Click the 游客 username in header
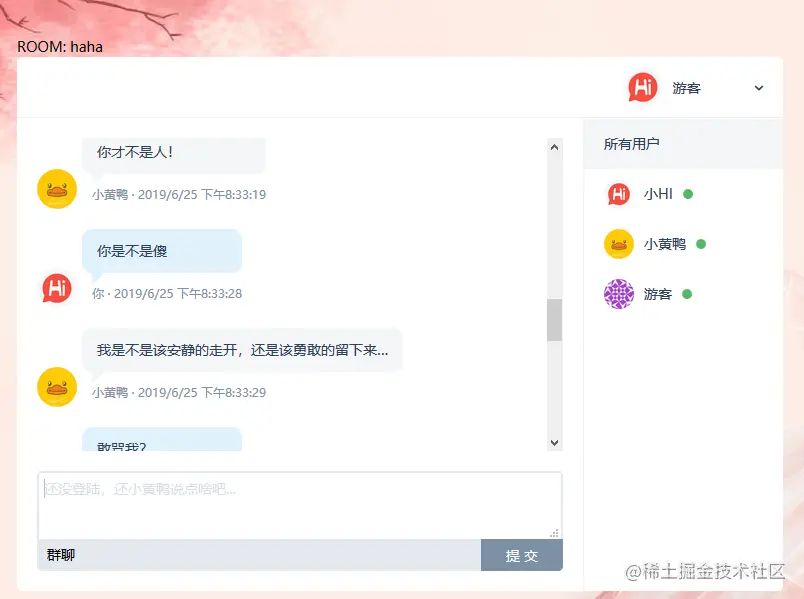 coord(687,88)
